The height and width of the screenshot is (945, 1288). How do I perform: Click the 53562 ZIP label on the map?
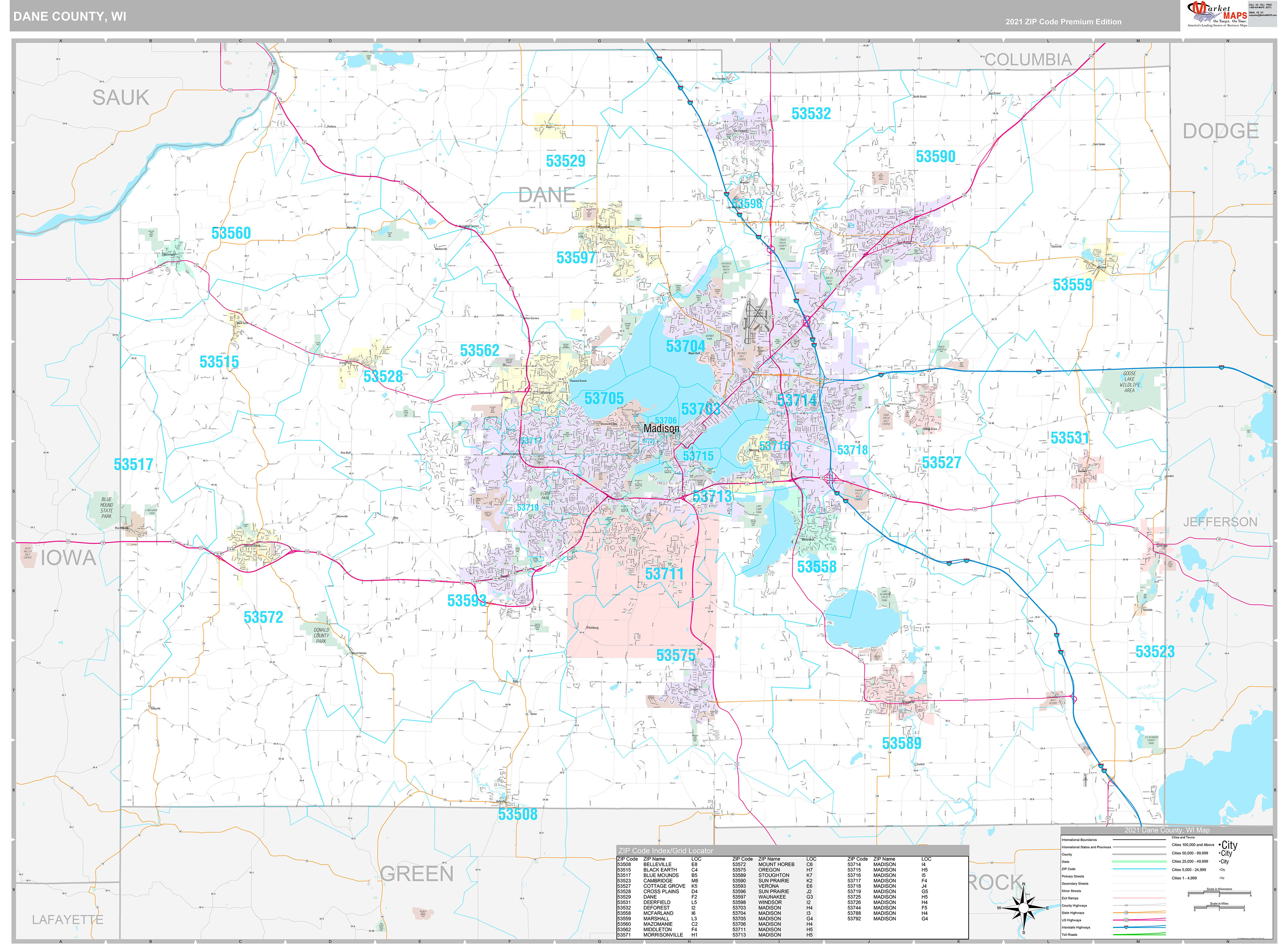(480, 351)
